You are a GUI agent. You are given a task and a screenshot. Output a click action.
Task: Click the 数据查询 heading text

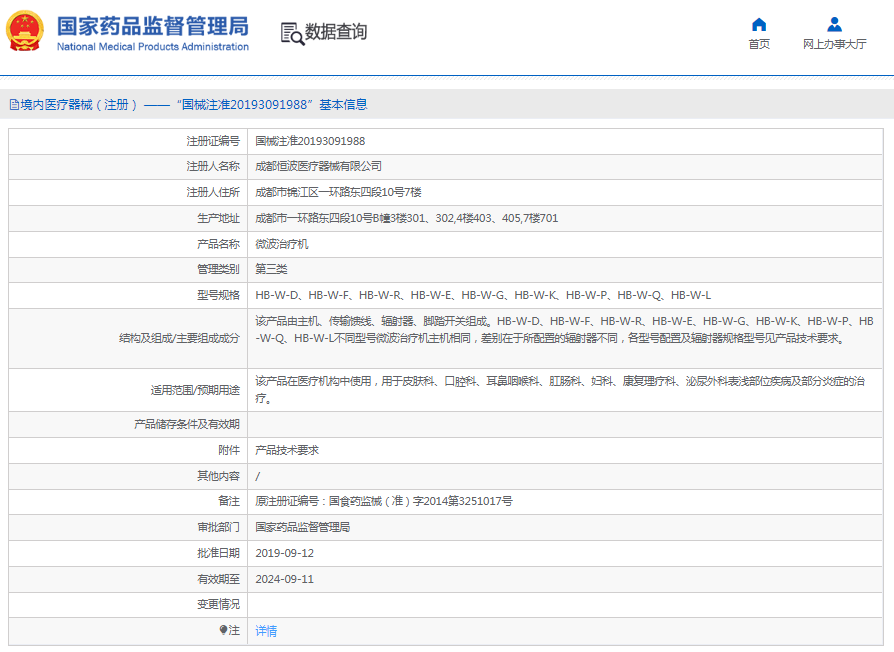336,32
